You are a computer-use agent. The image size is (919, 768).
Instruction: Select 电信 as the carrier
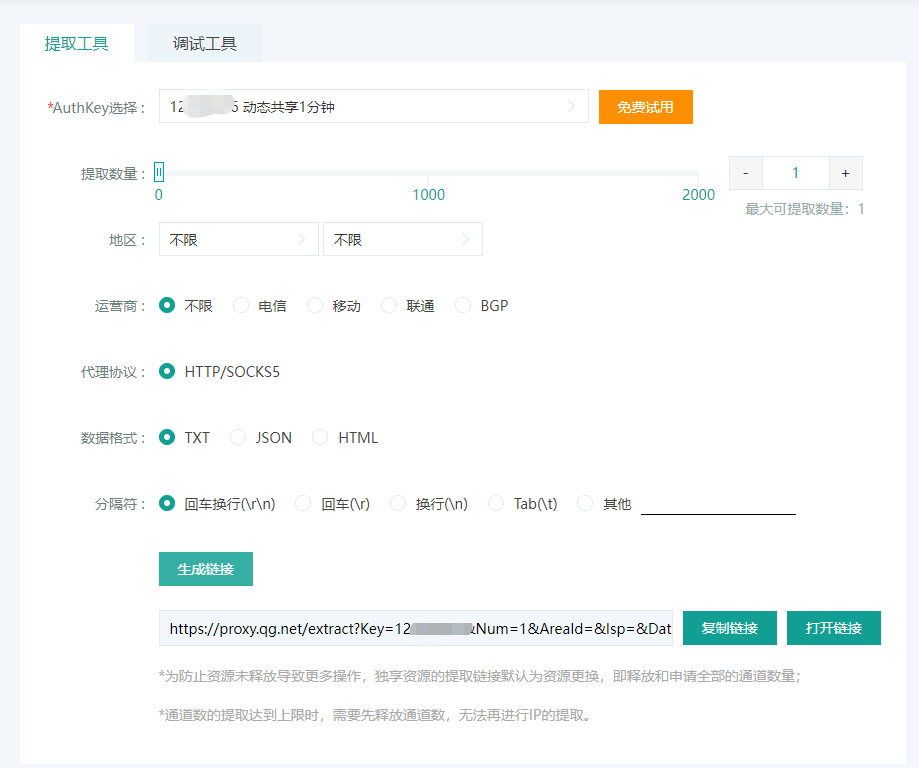pyautogui.click(x=241, y=306)
